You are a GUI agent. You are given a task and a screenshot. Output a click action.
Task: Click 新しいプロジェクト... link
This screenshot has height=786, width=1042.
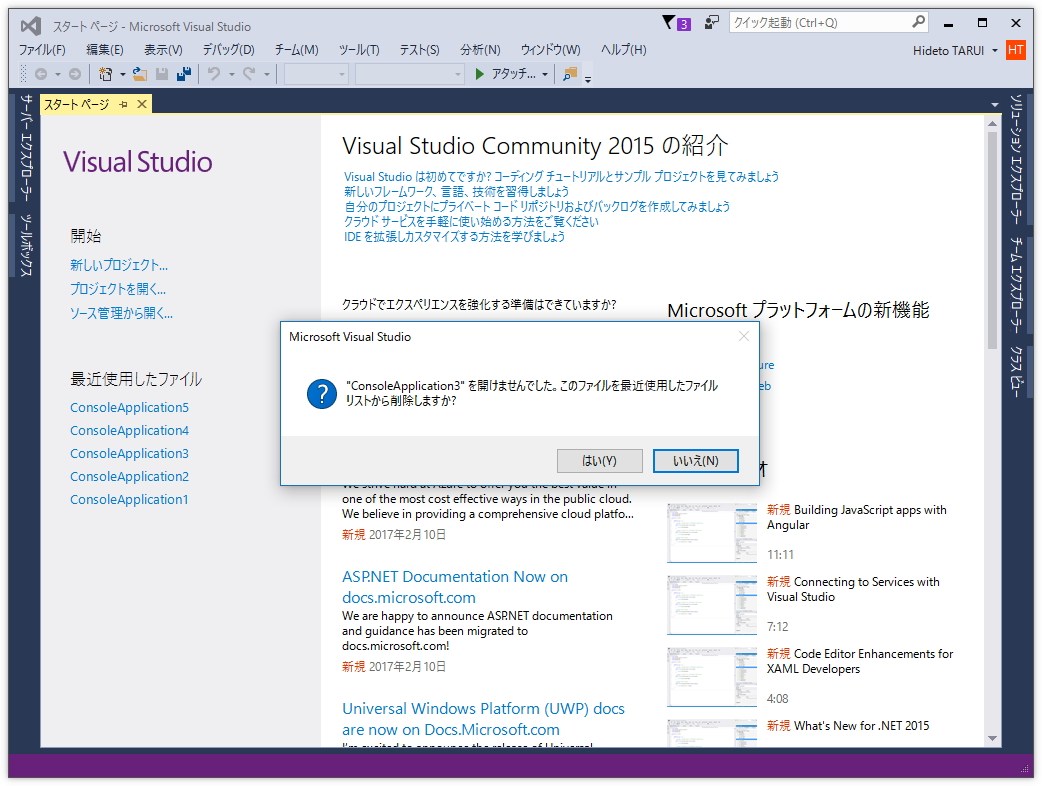point(119,265)
